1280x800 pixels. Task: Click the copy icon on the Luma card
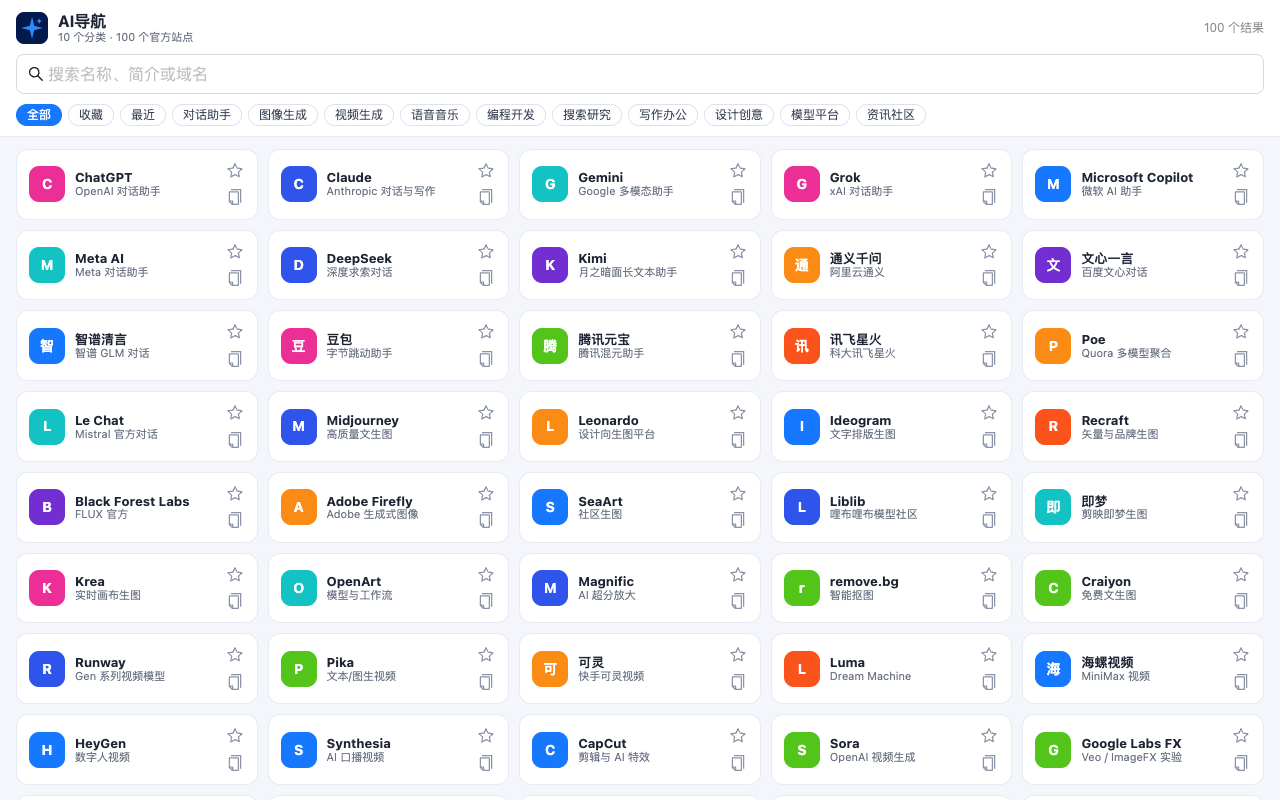click(x=989, y=682)
